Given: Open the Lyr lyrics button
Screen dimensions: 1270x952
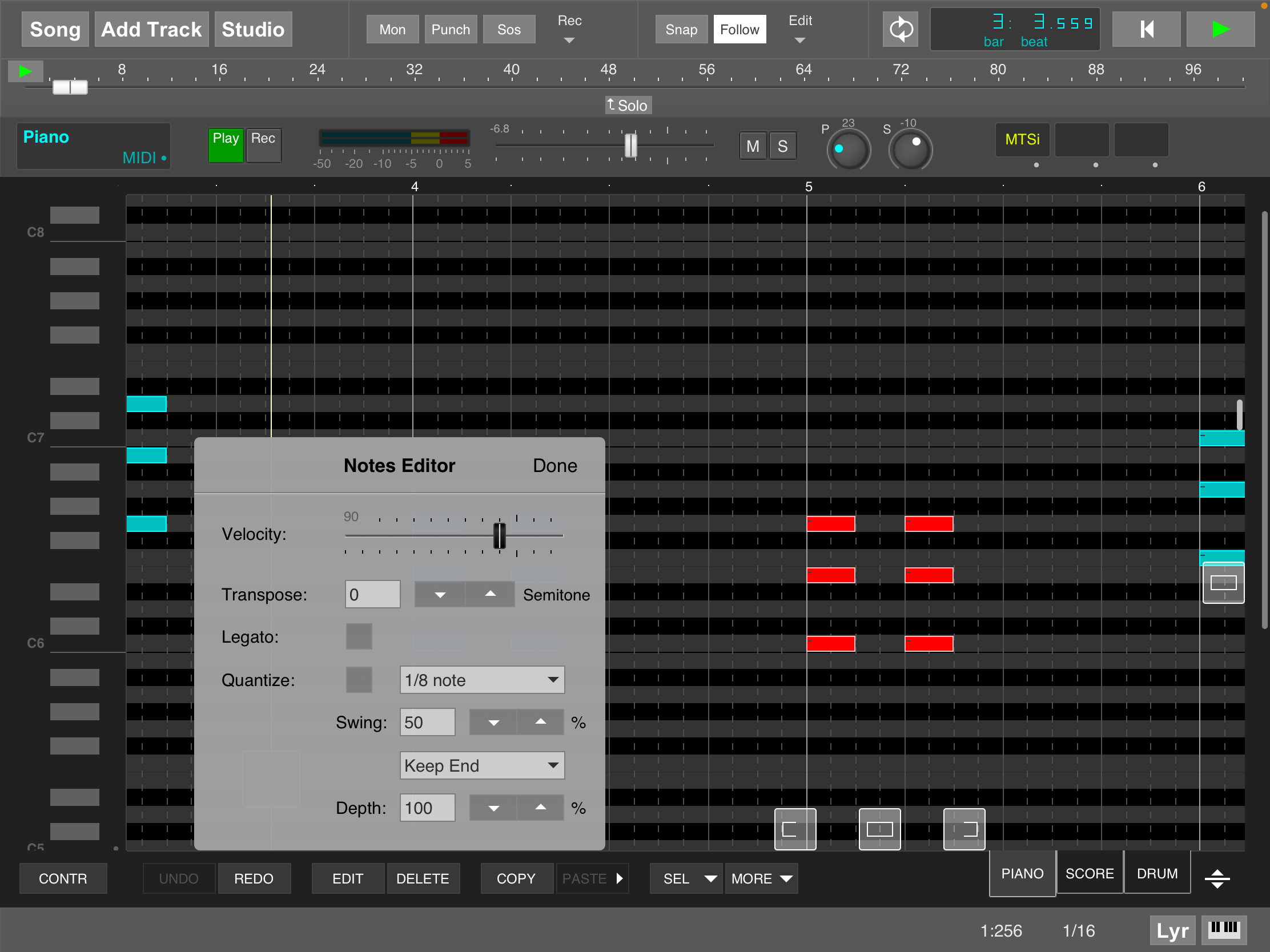Looking at the screenshot, I should 1172,930.
